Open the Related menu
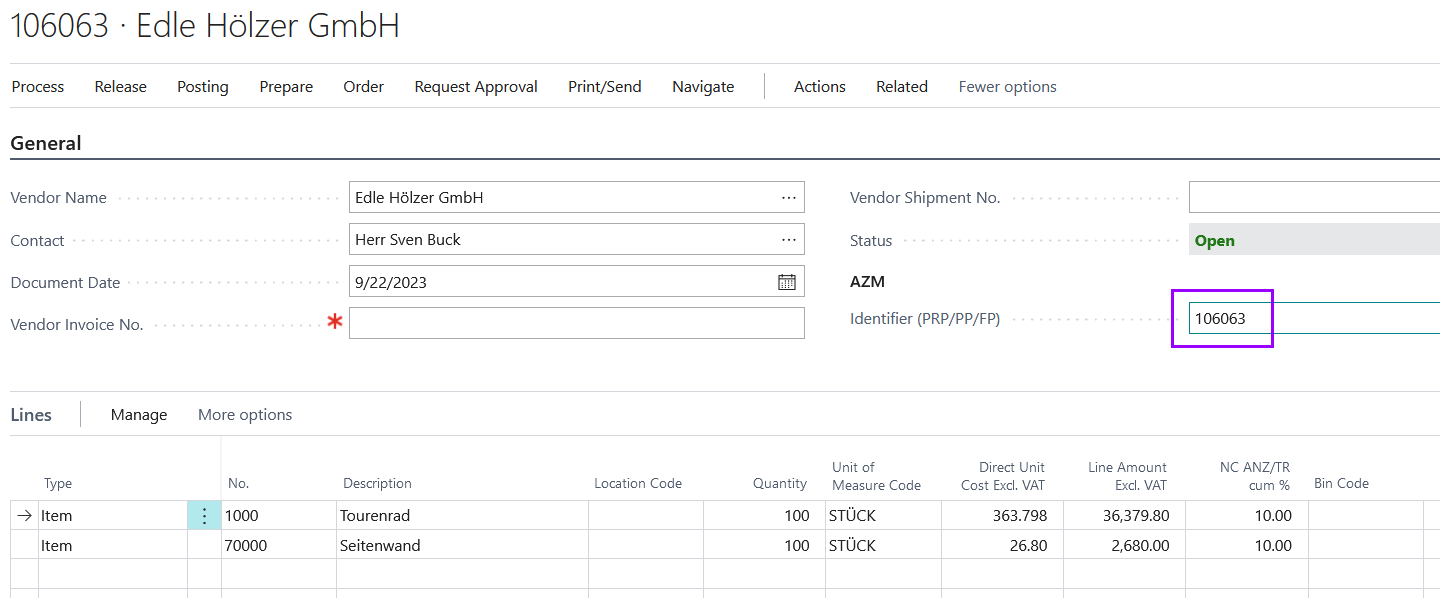1440x598 pixels. 902,87
